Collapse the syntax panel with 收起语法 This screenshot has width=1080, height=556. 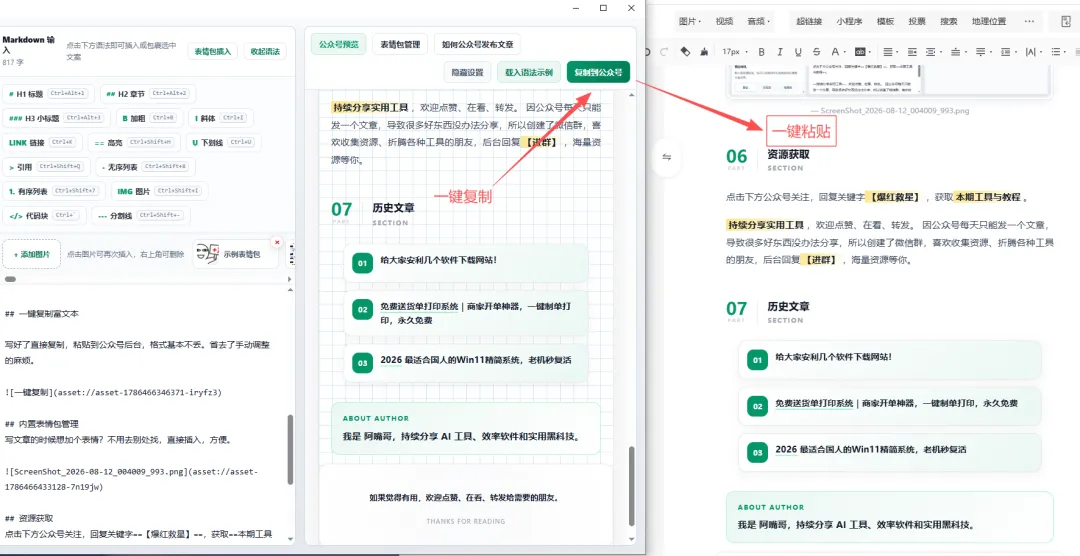[265, 52]
